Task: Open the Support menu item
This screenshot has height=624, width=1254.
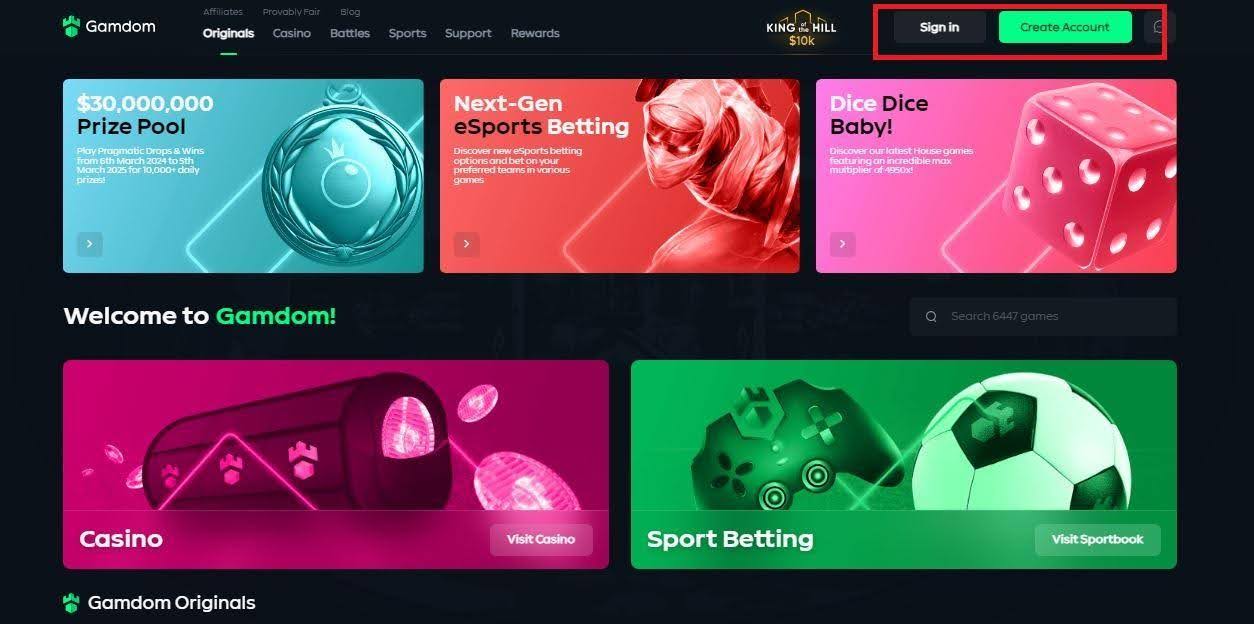Action: pos(468,33)
